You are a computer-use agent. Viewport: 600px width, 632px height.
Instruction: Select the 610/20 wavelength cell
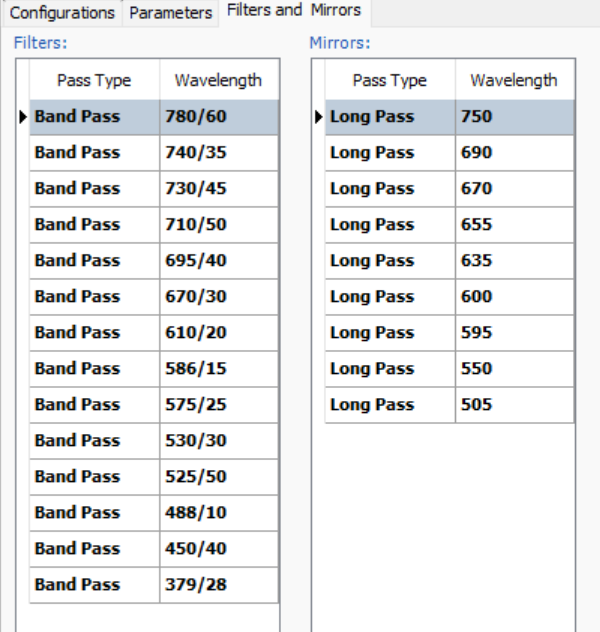tap(218, 333)
